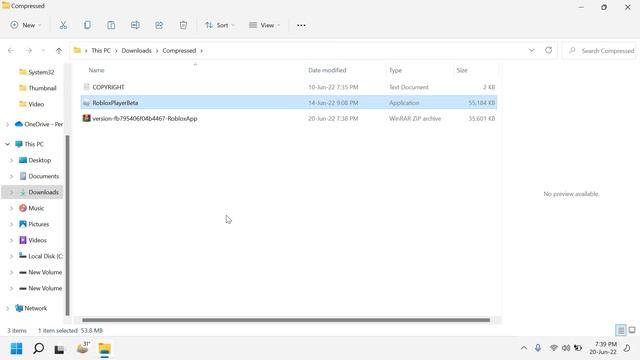The width and height of the screenshot is (640, 360).
Task: Sort by the Type column header
Action: tap(395, 70)
